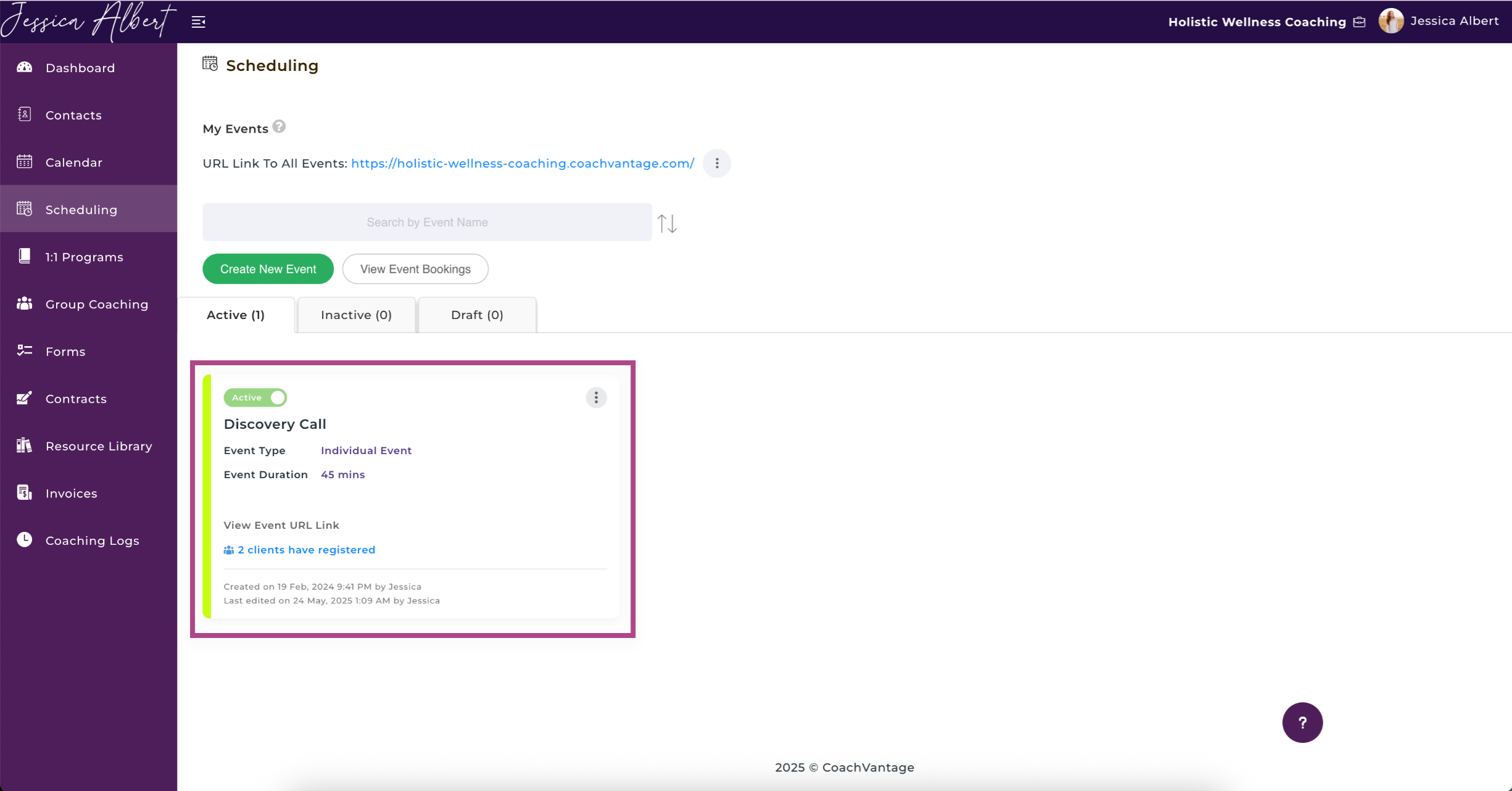
Task: Click the briefcase icon beside business name
Action: pos(1360,22)
